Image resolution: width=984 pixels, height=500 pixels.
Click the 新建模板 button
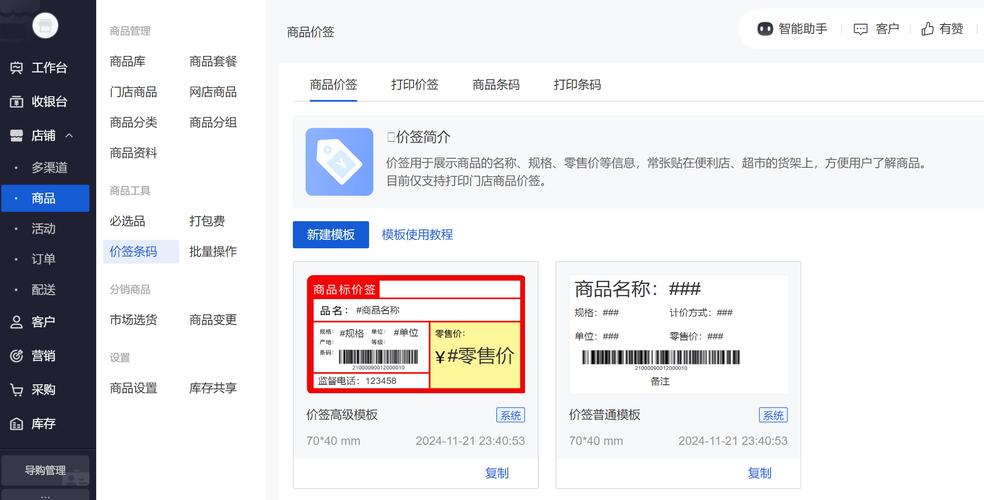[330, 234]
